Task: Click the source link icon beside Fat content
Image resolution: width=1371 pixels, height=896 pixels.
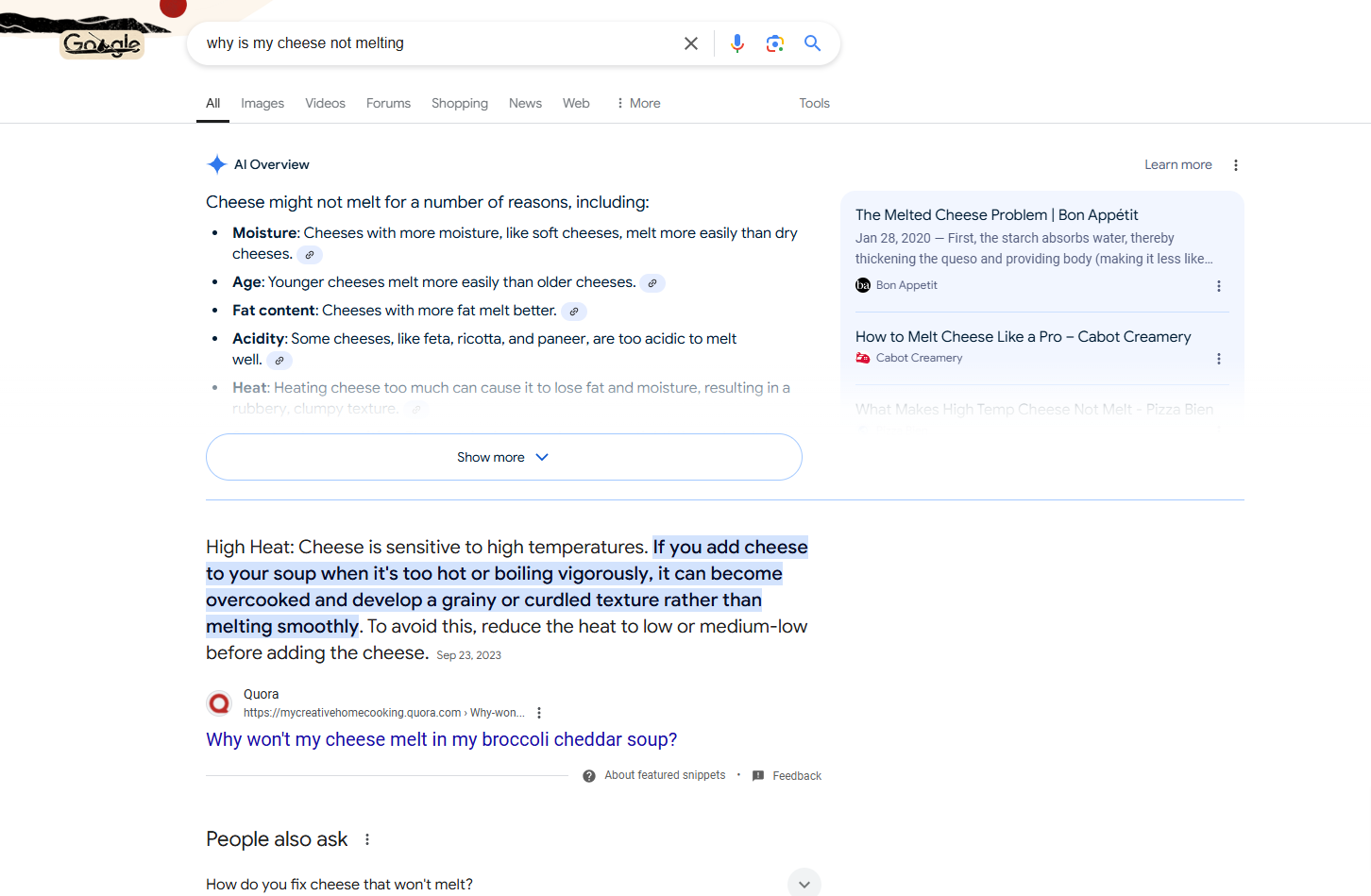Action: [573, 312]
